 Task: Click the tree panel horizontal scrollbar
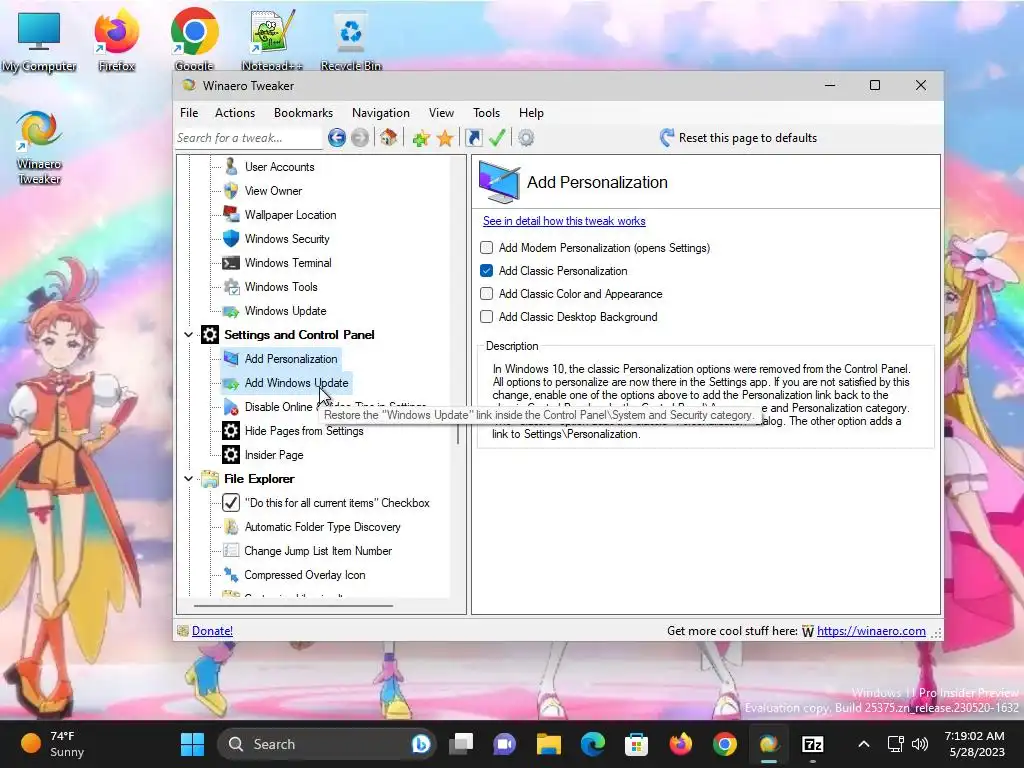tap(293, 605)
